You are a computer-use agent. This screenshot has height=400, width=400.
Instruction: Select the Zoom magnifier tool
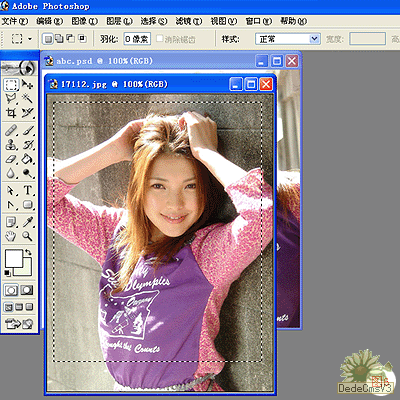(x=27, y=236)
